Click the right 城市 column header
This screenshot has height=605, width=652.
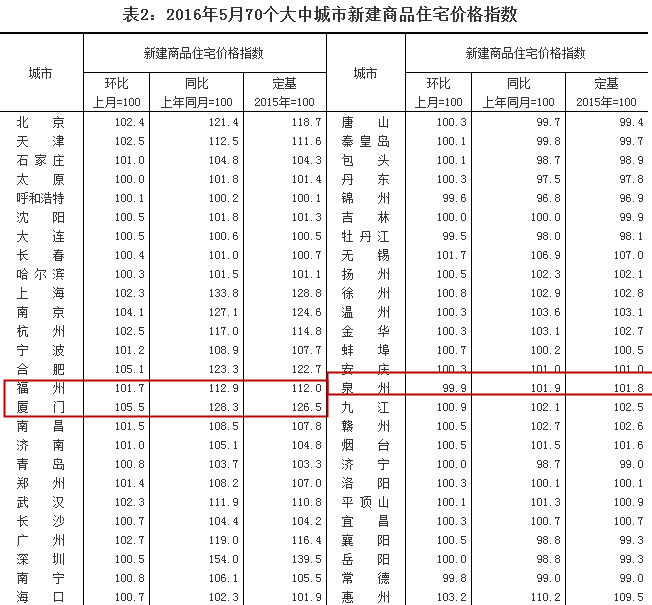click(x=365, y=73)
